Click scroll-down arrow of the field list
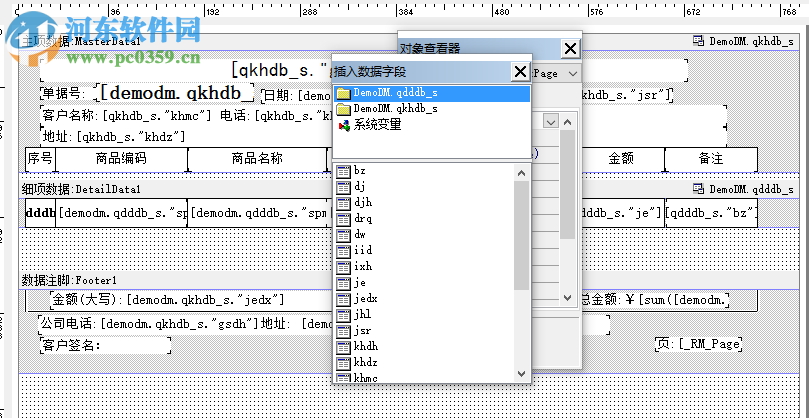Image resolution: width=809 pixels, height=418 pixels. pos(521,374)
